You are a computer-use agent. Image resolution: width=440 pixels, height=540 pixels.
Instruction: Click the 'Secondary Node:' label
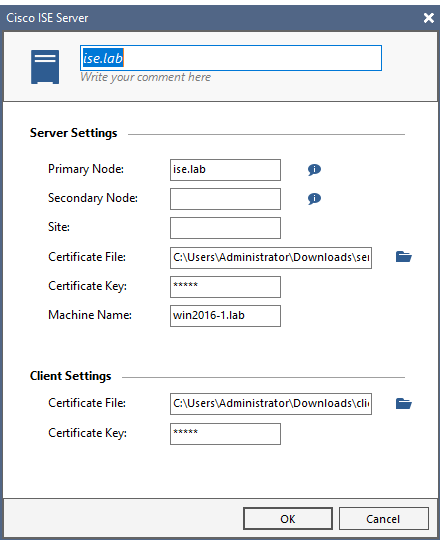click(93, 198)
